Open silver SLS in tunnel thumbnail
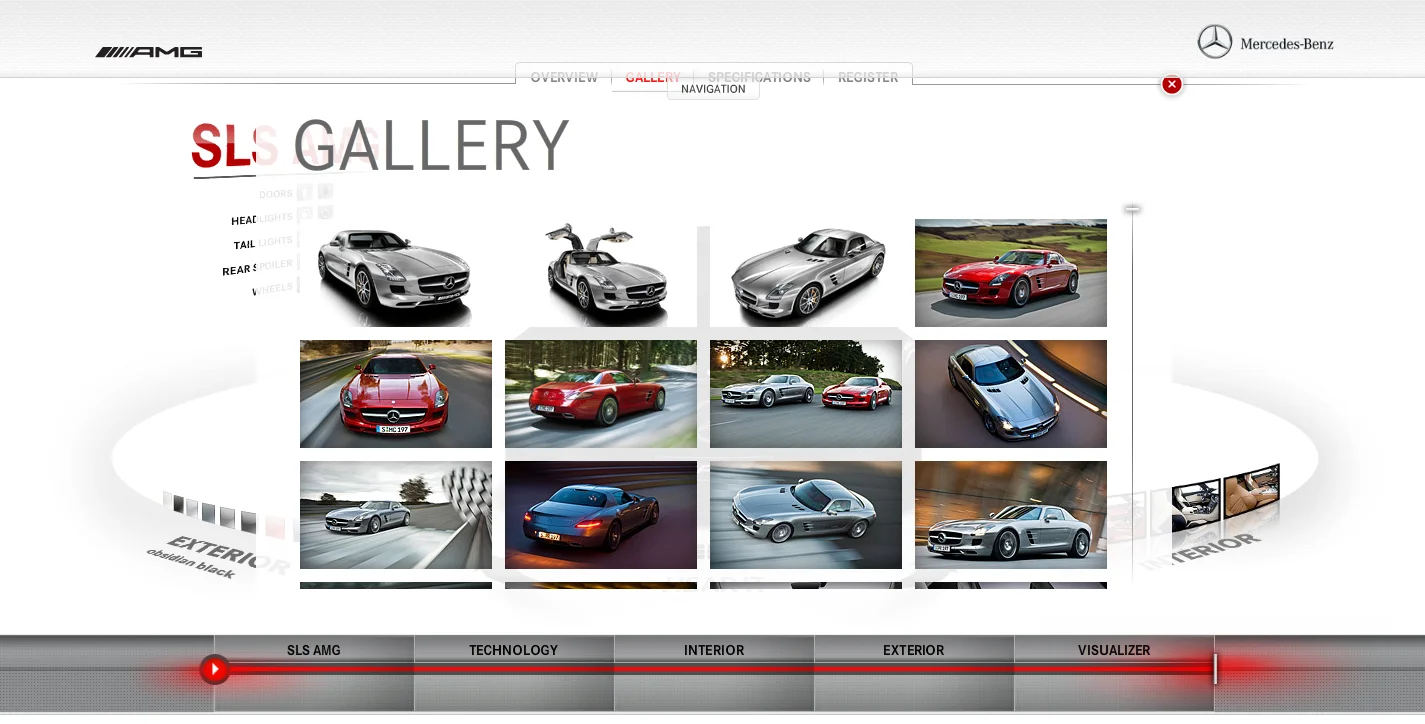Viewport: 1425px width, 724px height. pos(1011,515)
